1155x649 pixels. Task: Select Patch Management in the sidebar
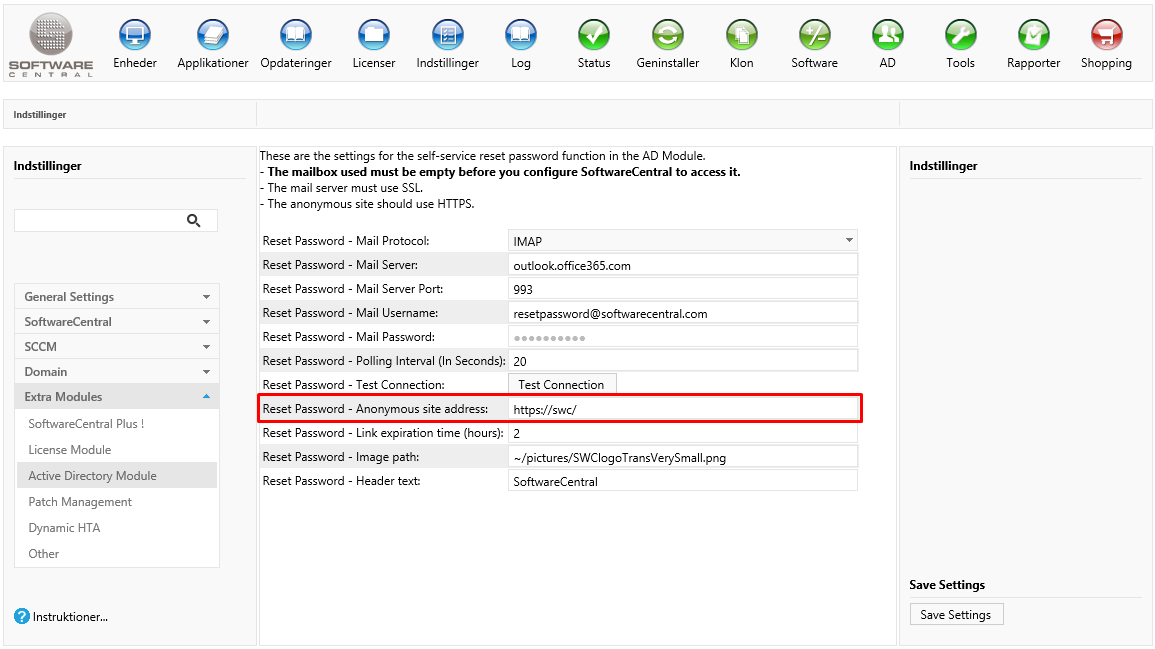point(80,502)
